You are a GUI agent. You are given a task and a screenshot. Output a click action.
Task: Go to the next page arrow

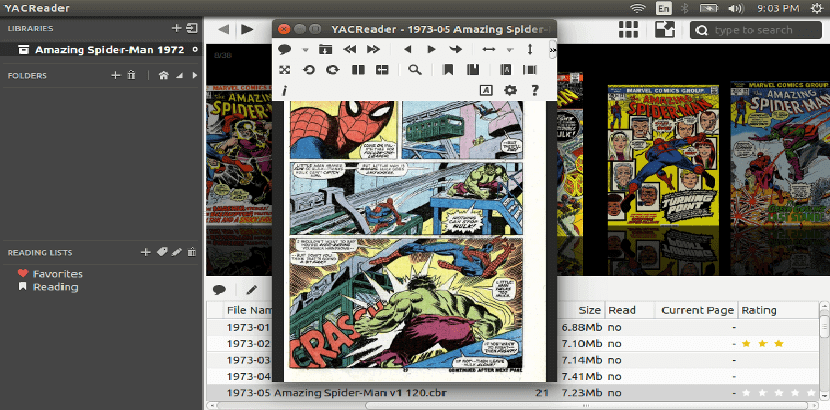click(431, 49)
